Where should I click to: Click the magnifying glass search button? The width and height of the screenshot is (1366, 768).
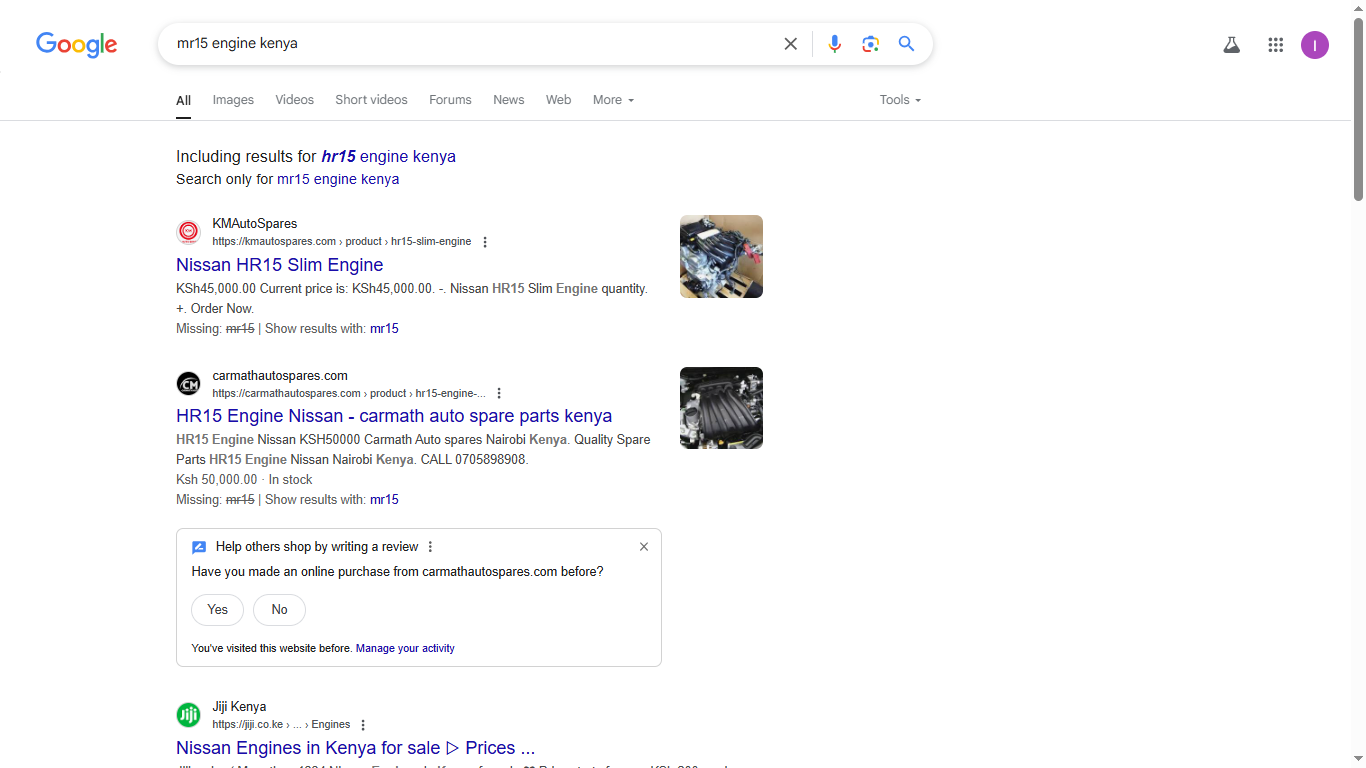pyautogui.click(x=906, y=44)
